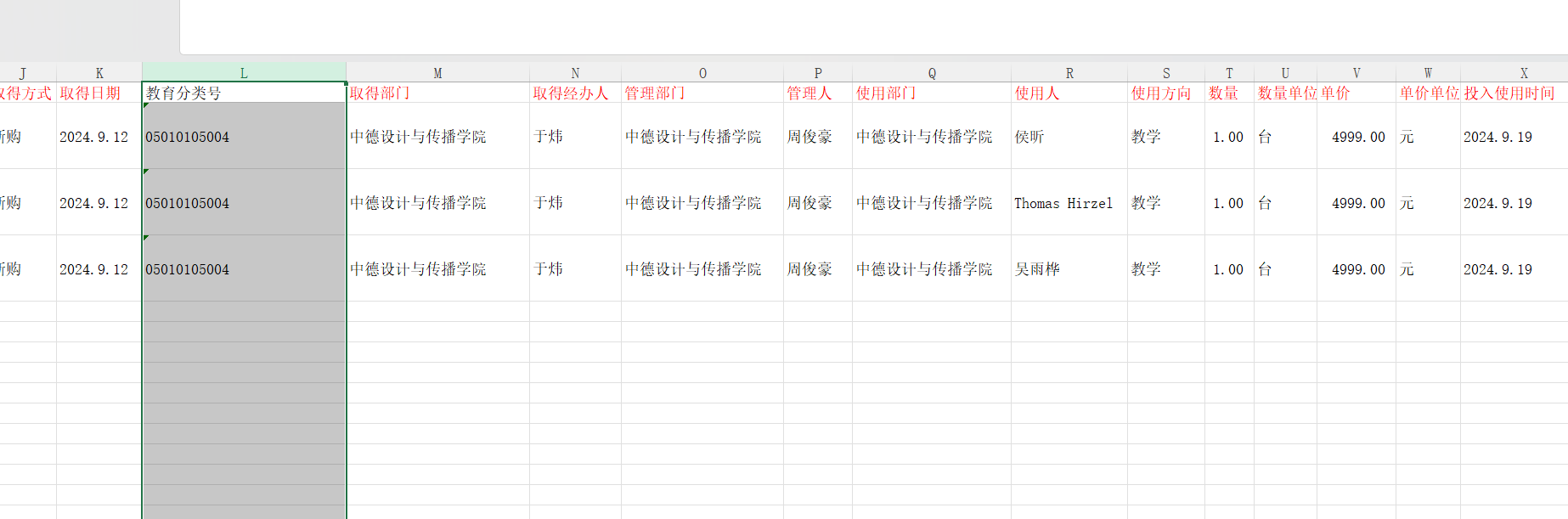Select the column X header

1523,73
